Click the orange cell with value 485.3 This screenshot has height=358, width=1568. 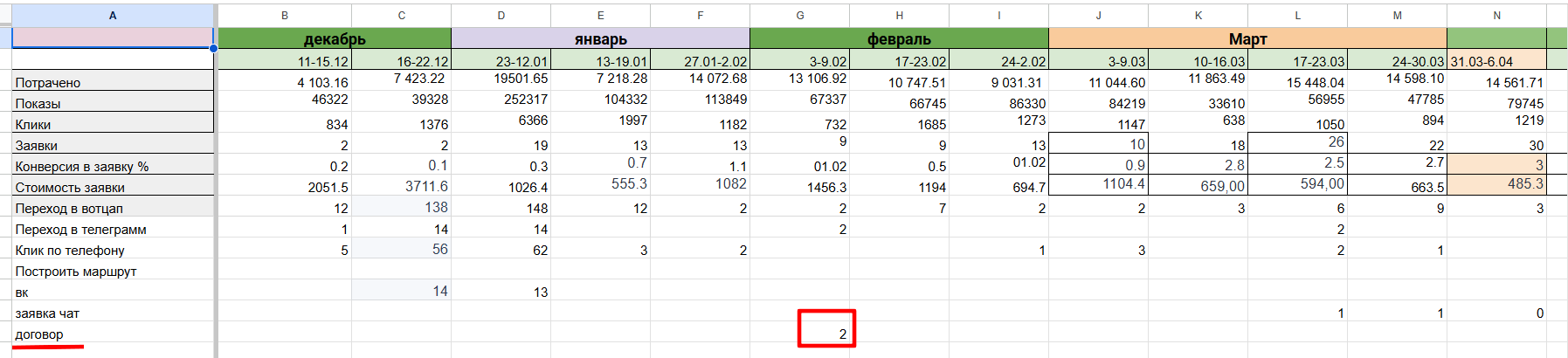click(x=1496, y=184)
